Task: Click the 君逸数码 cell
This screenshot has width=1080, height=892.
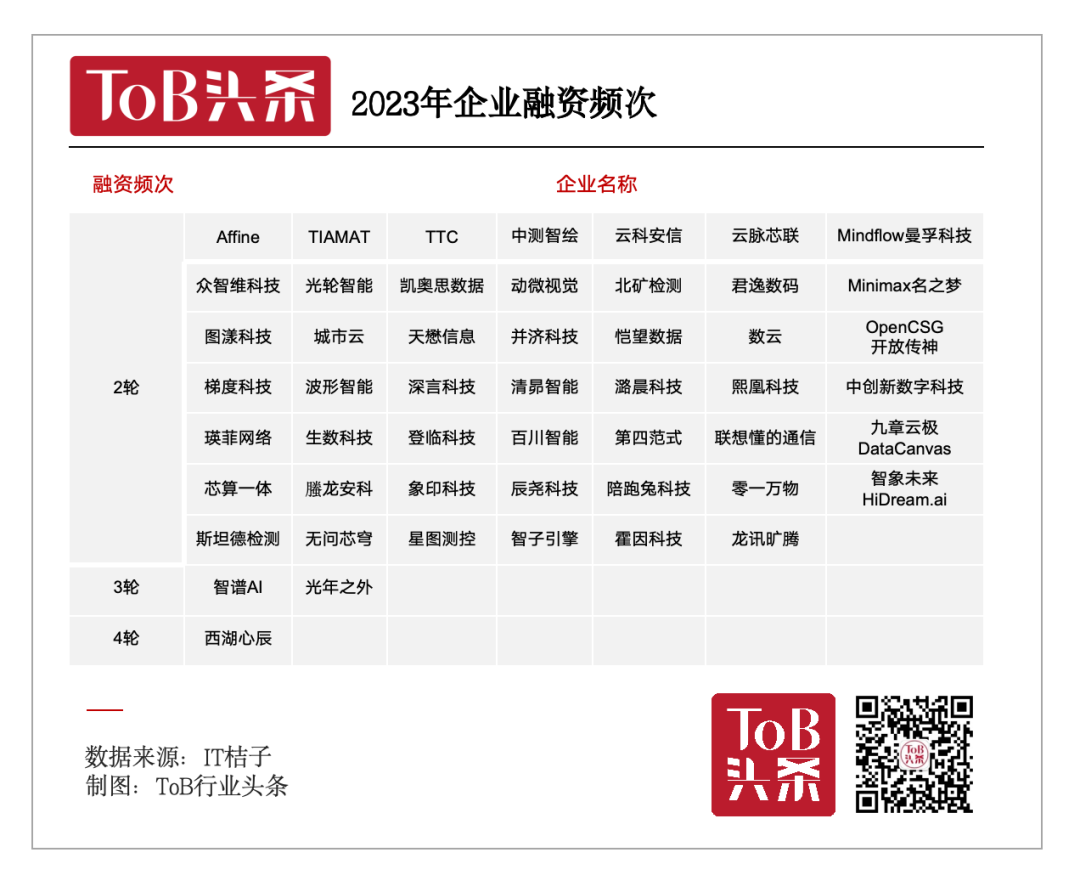Action: pos(765,286)
